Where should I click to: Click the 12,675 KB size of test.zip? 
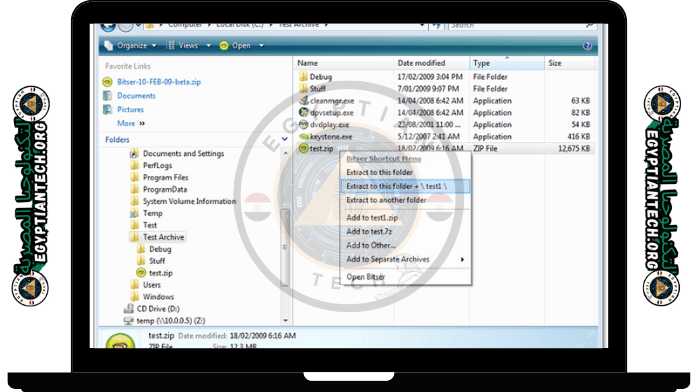pos(574,148)
